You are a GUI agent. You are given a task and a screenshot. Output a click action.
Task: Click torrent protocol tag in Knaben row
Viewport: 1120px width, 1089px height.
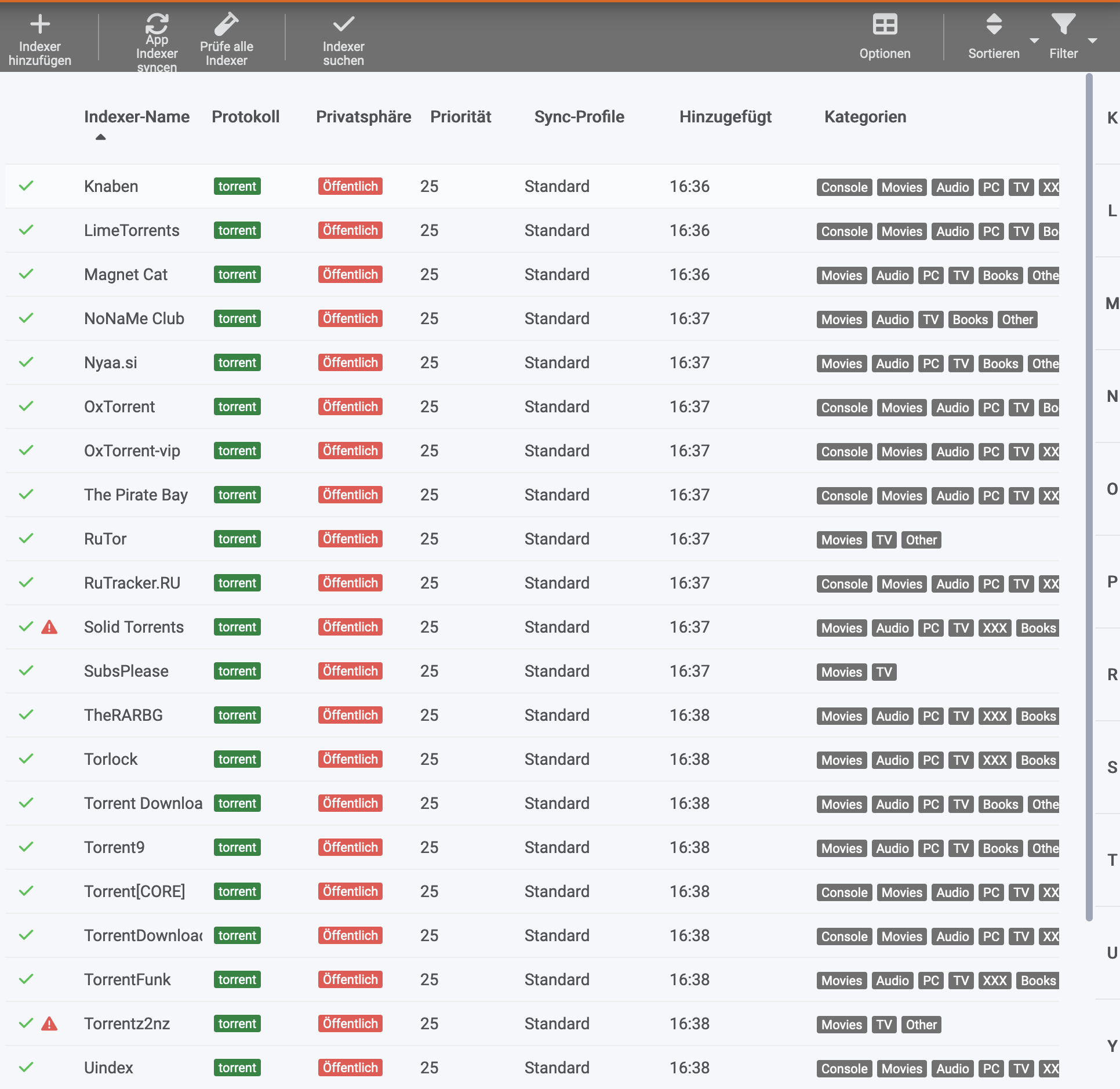[x=237, y=187]
